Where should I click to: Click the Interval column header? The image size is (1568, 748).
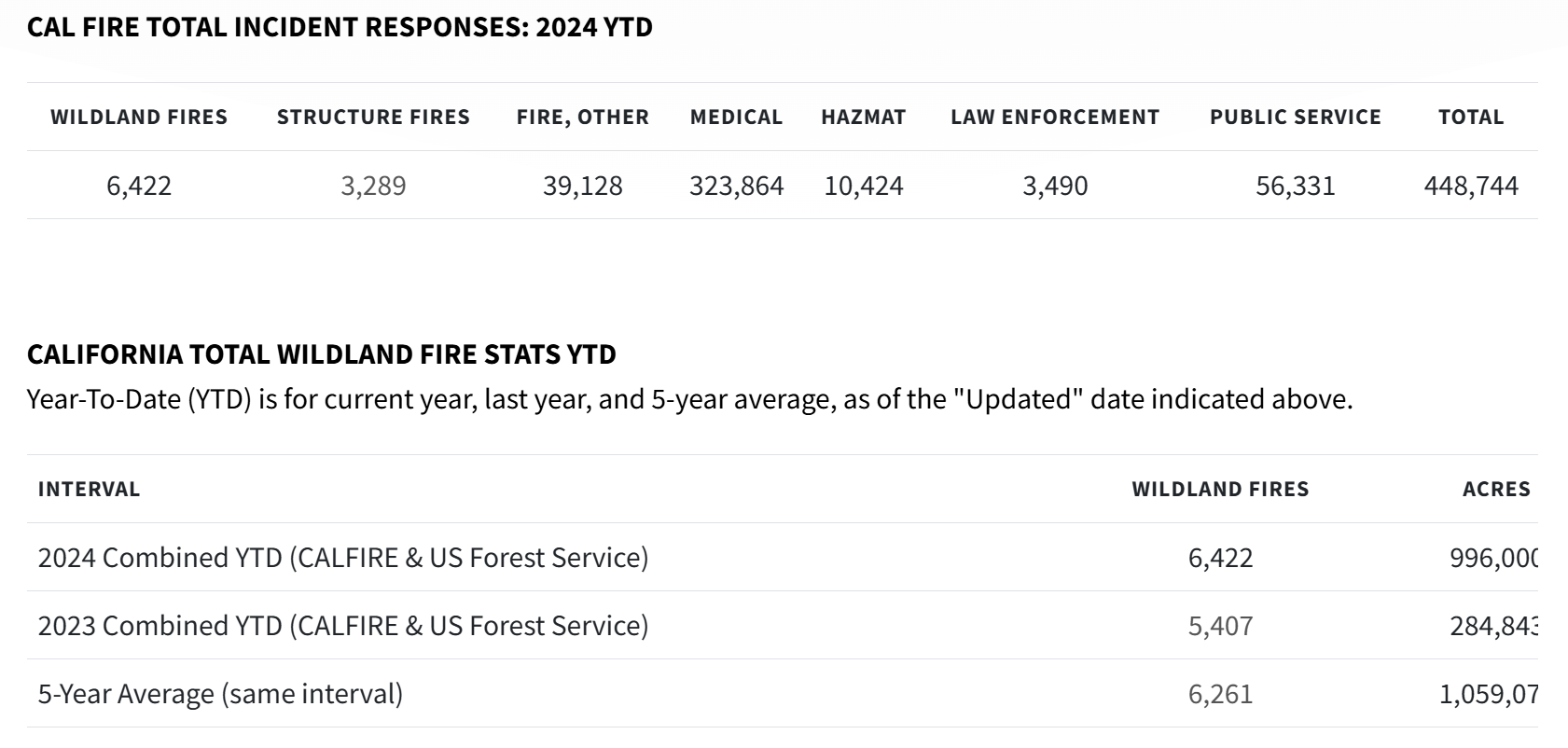point(89,489)
